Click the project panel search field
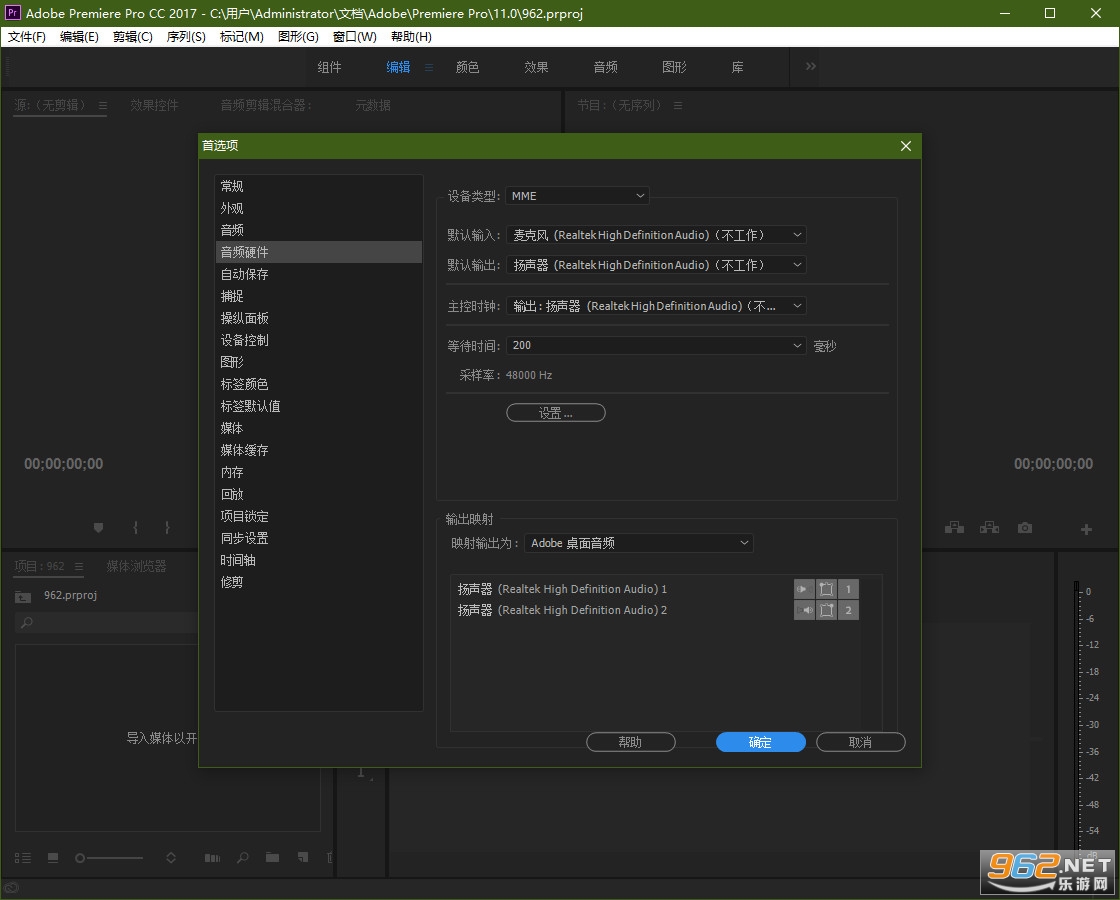Screen dimensions: 1120x900 tap(106, 623)
